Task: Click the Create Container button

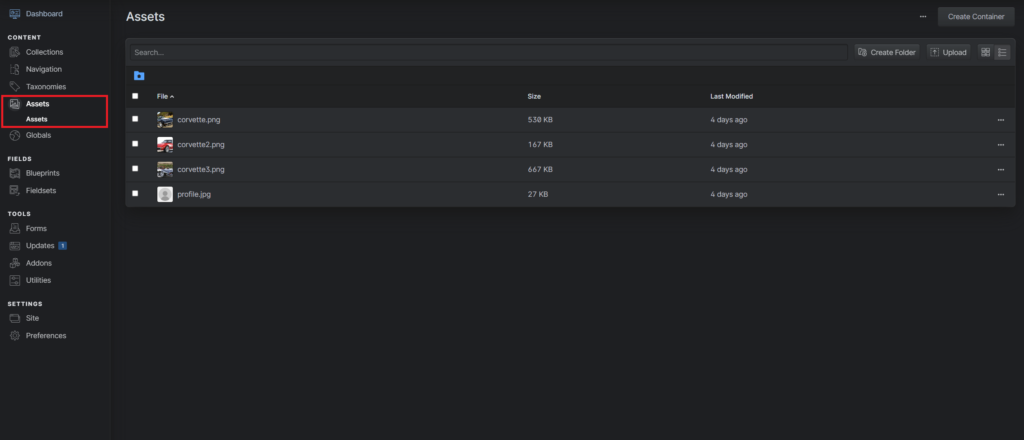Action: 975,17
